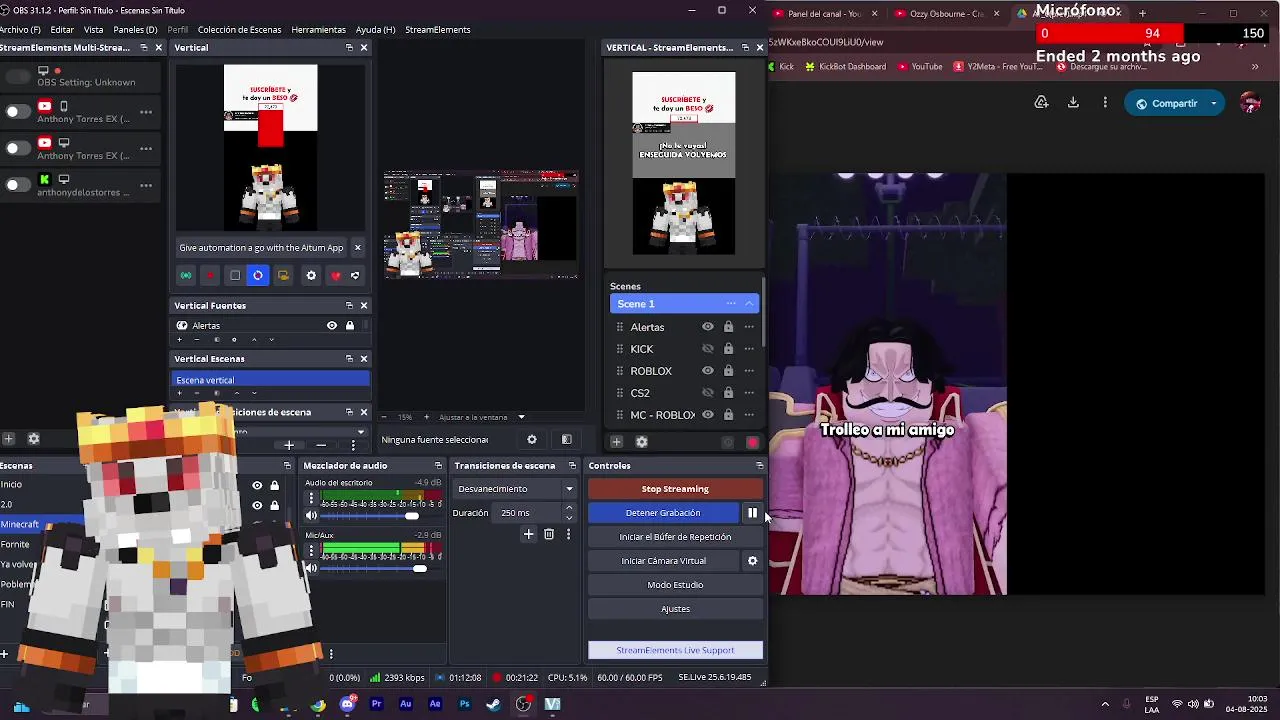This screenshot has width=1280, height=720.
Task: Click Detener Grabación button
Action: pos(663,513)
